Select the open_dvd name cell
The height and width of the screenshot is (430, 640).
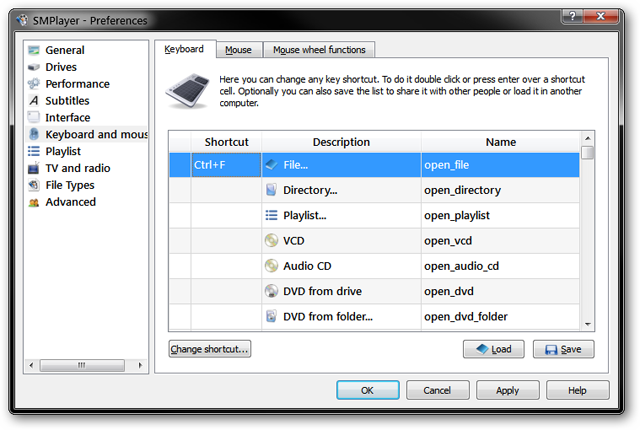[500, 291]
